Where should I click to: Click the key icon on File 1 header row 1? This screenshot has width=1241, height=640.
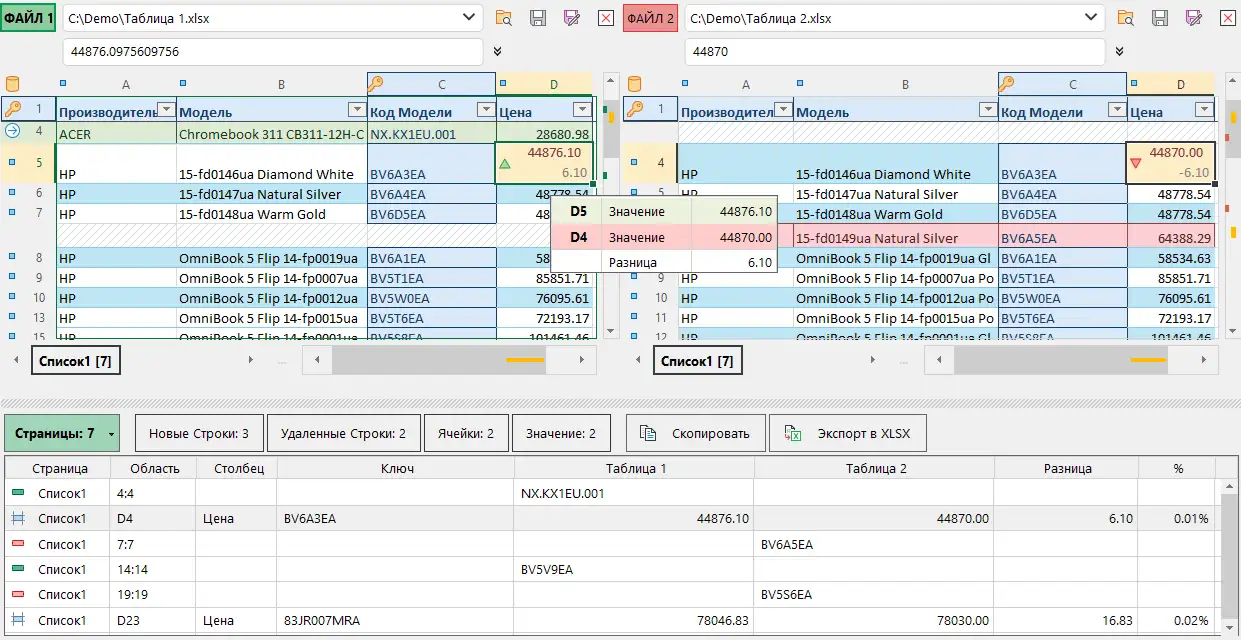(13, 109)
